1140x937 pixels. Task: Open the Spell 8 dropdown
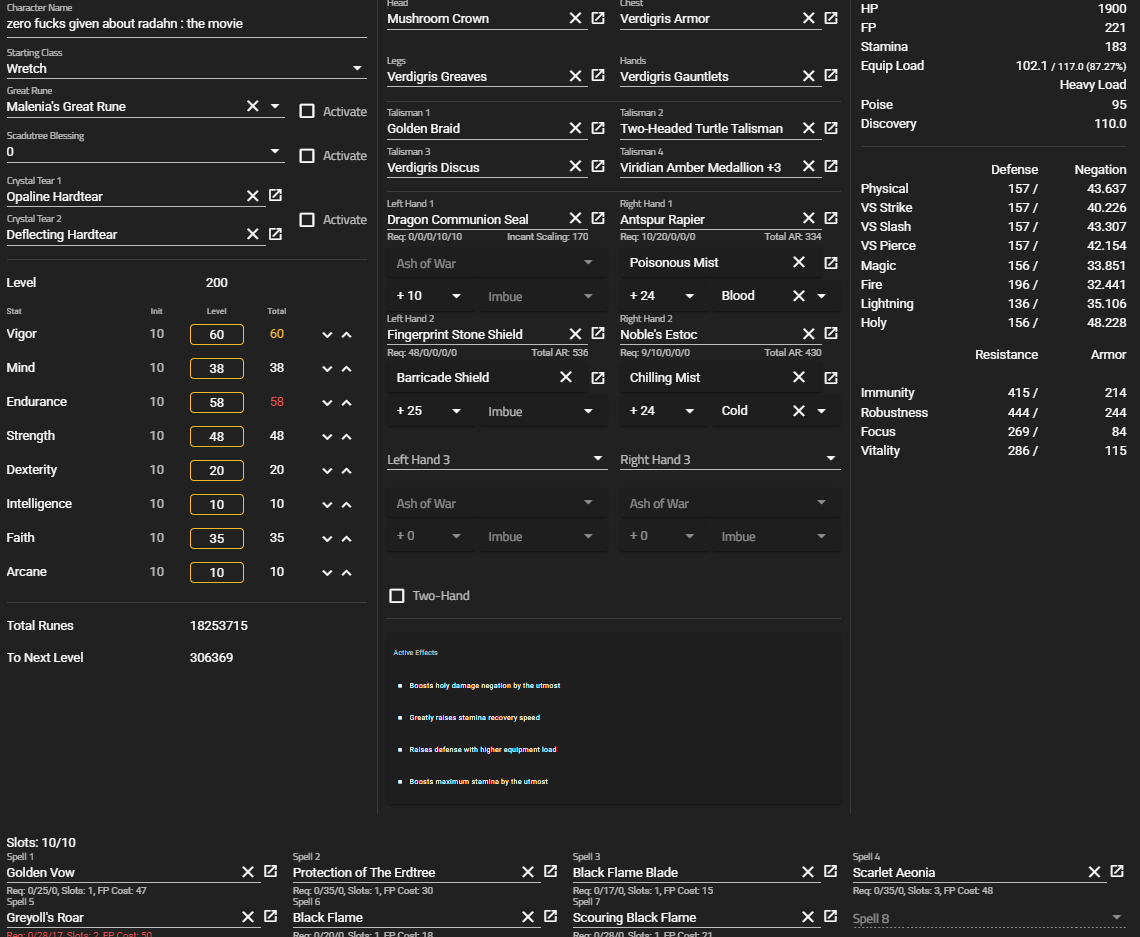pos(988,918)
